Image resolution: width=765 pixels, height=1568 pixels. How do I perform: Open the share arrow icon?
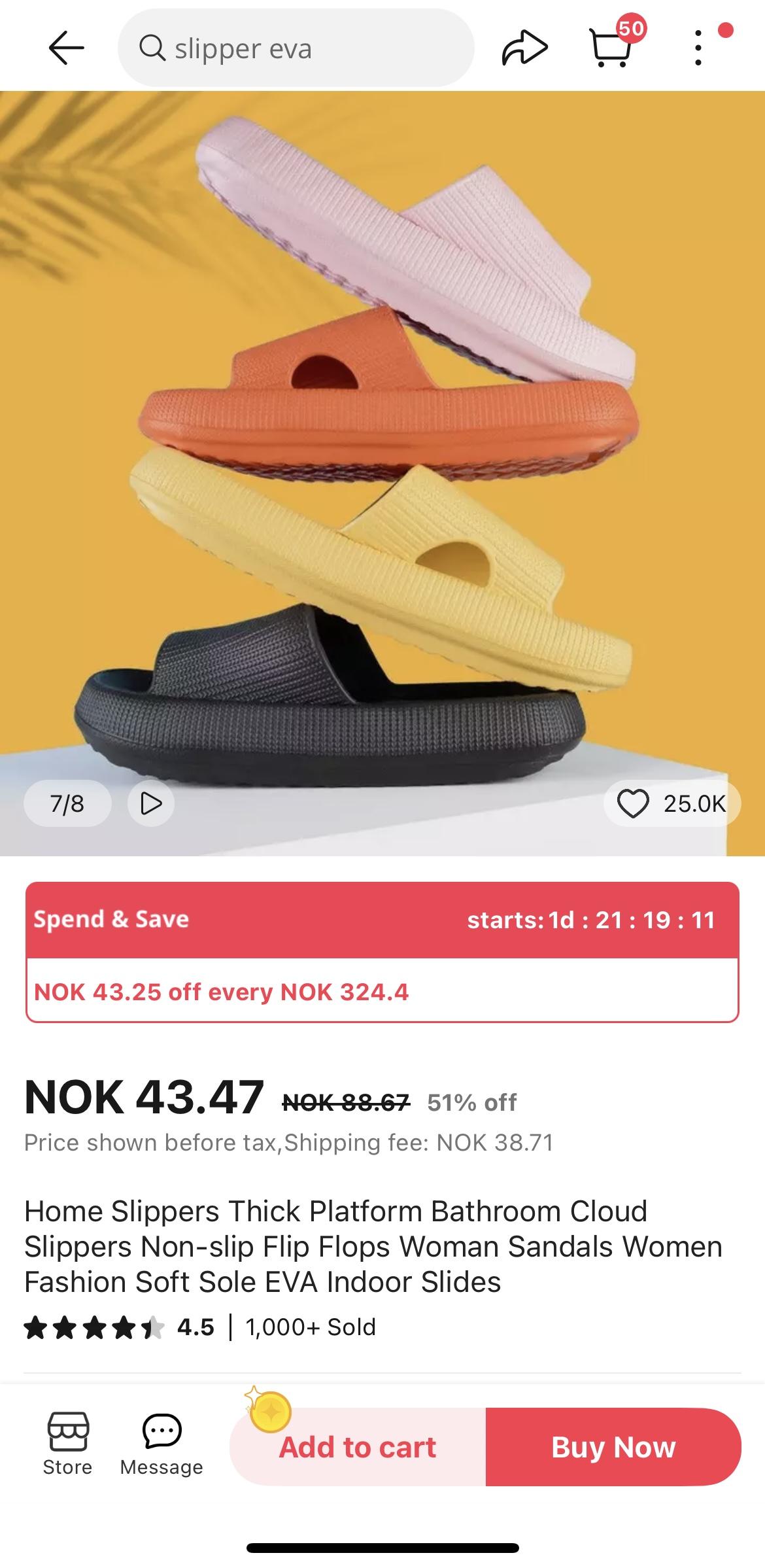click(524, 48)
